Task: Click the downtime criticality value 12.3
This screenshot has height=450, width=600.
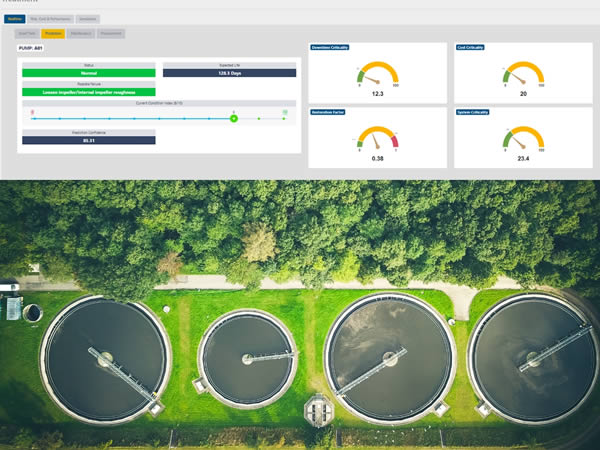Action: click(378, 93)
